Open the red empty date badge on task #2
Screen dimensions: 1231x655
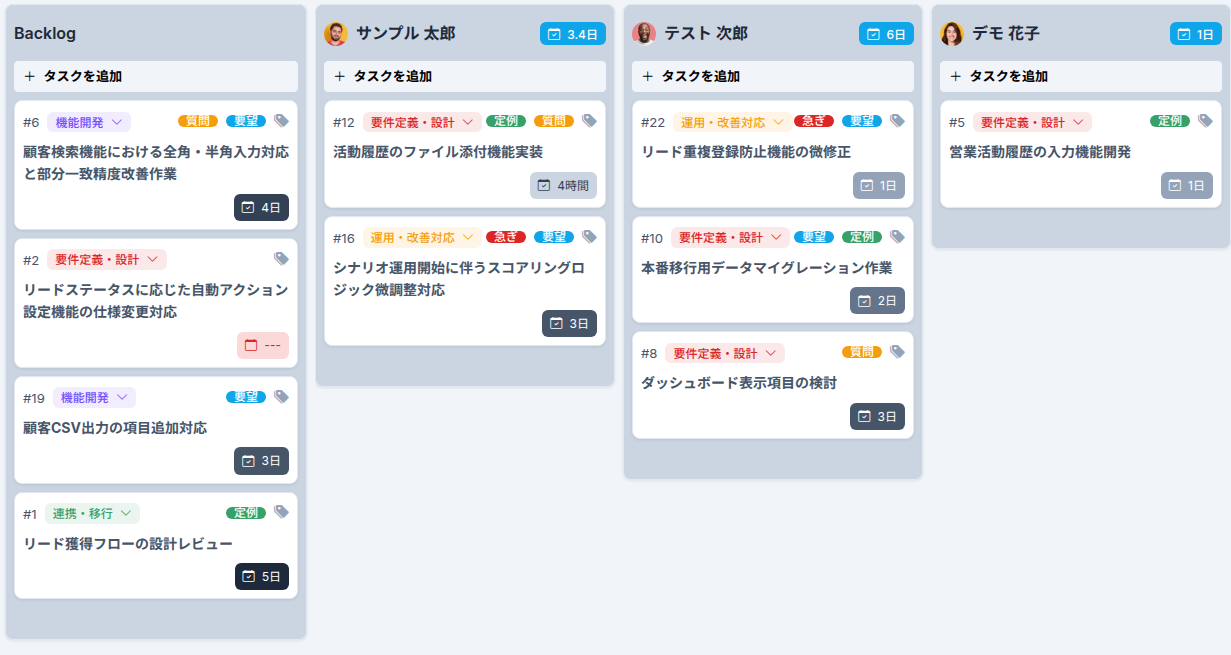point(263,345)
